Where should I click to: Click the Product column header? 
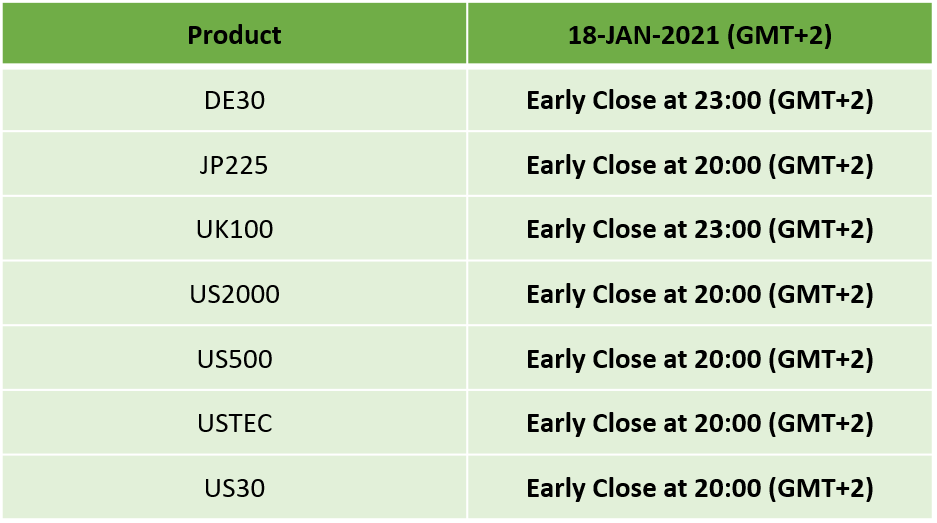[x=234, y=33]
